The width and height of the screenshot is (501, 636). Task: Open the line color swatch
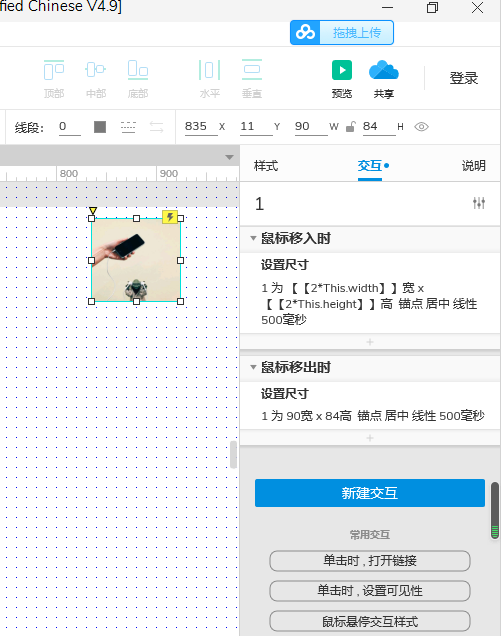coord(100,127)
